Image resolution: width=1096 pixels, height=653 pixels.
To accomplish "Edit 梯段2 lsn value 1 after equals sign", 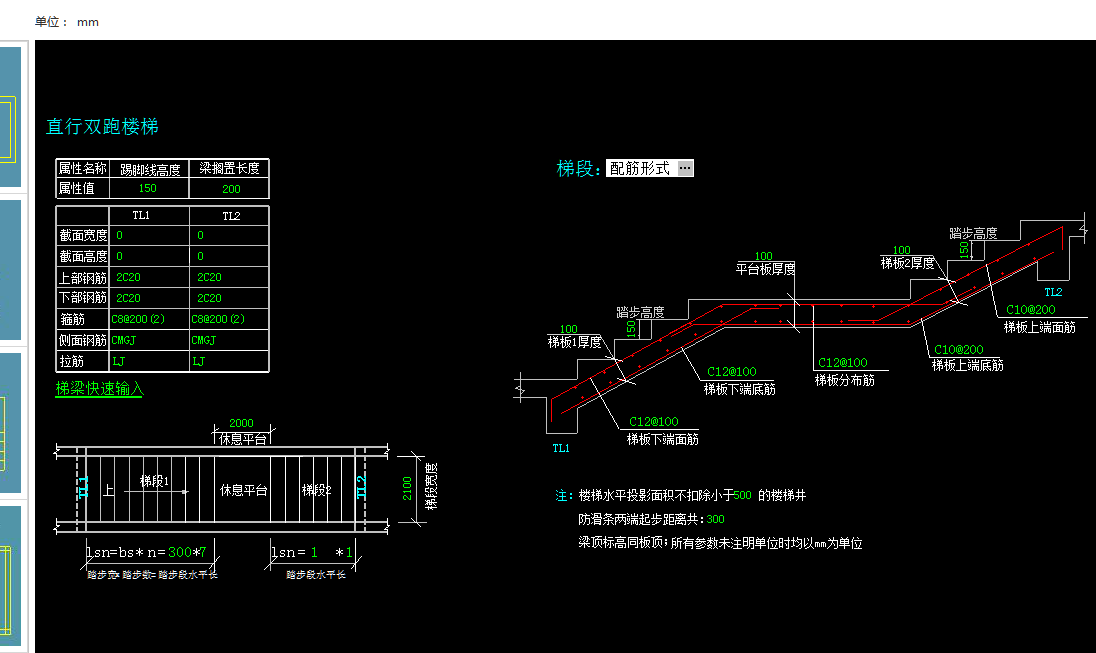I will (x=314, y=553).
